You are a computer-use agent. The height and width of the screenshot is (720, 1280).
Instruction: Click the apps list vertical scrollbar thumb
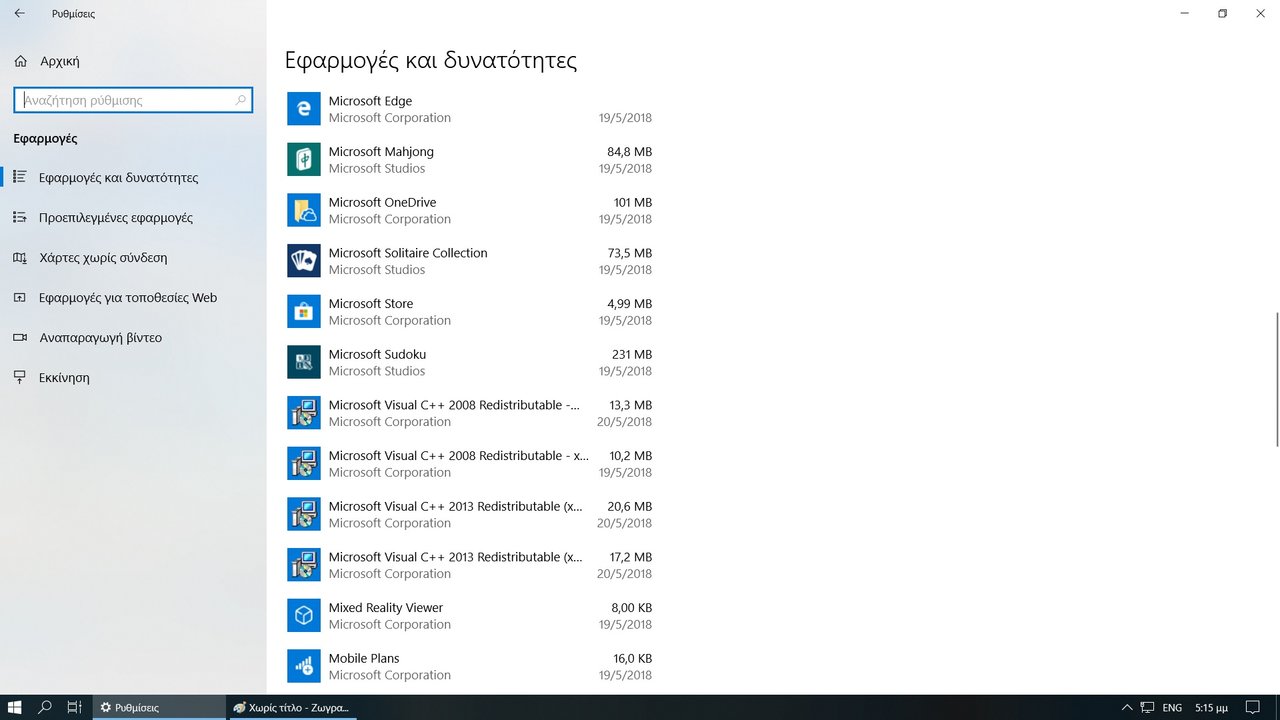[1275, 379]
